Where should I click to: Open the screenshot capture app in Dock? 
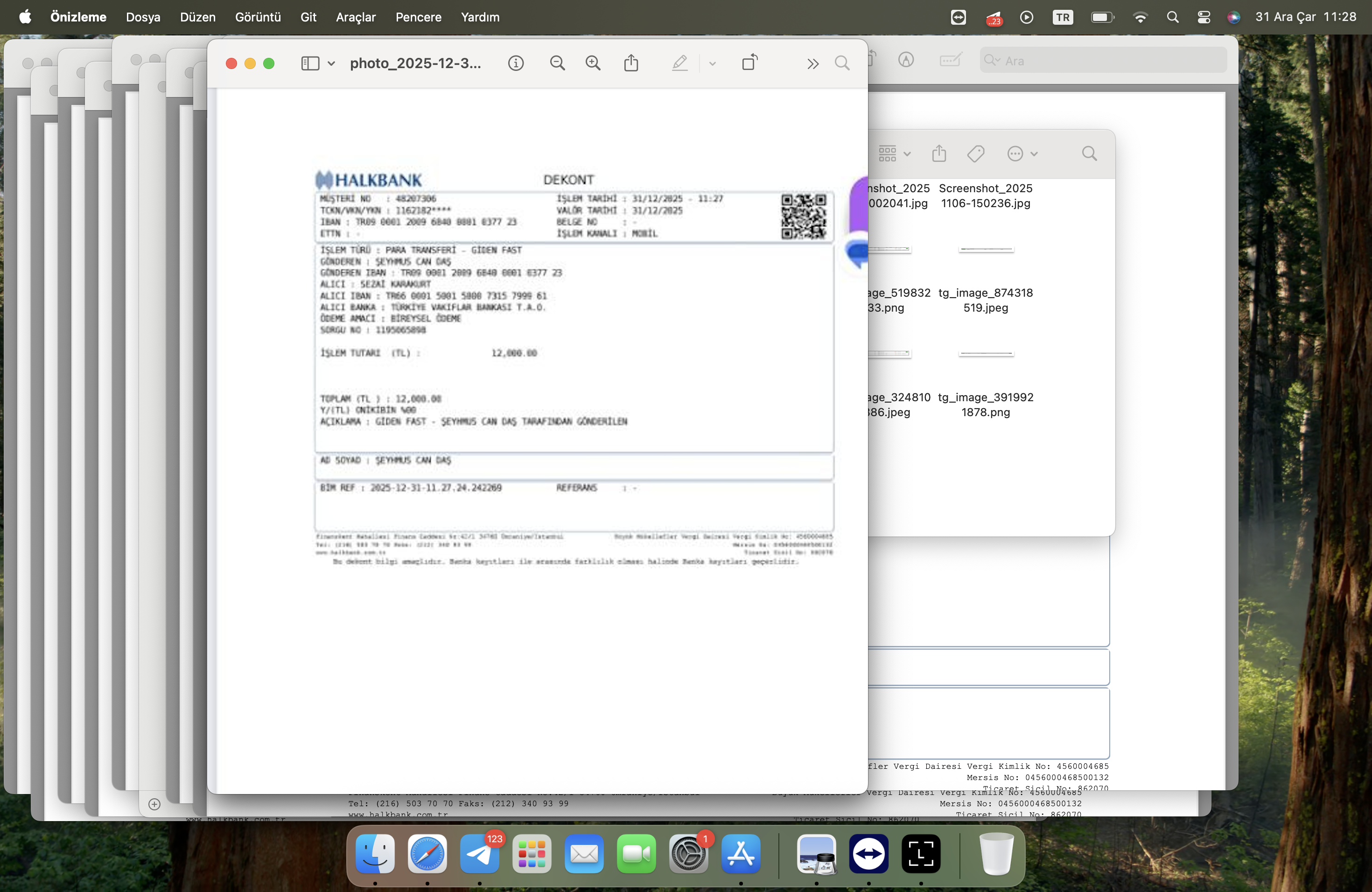pyautogui.click(x=921, y=853)
